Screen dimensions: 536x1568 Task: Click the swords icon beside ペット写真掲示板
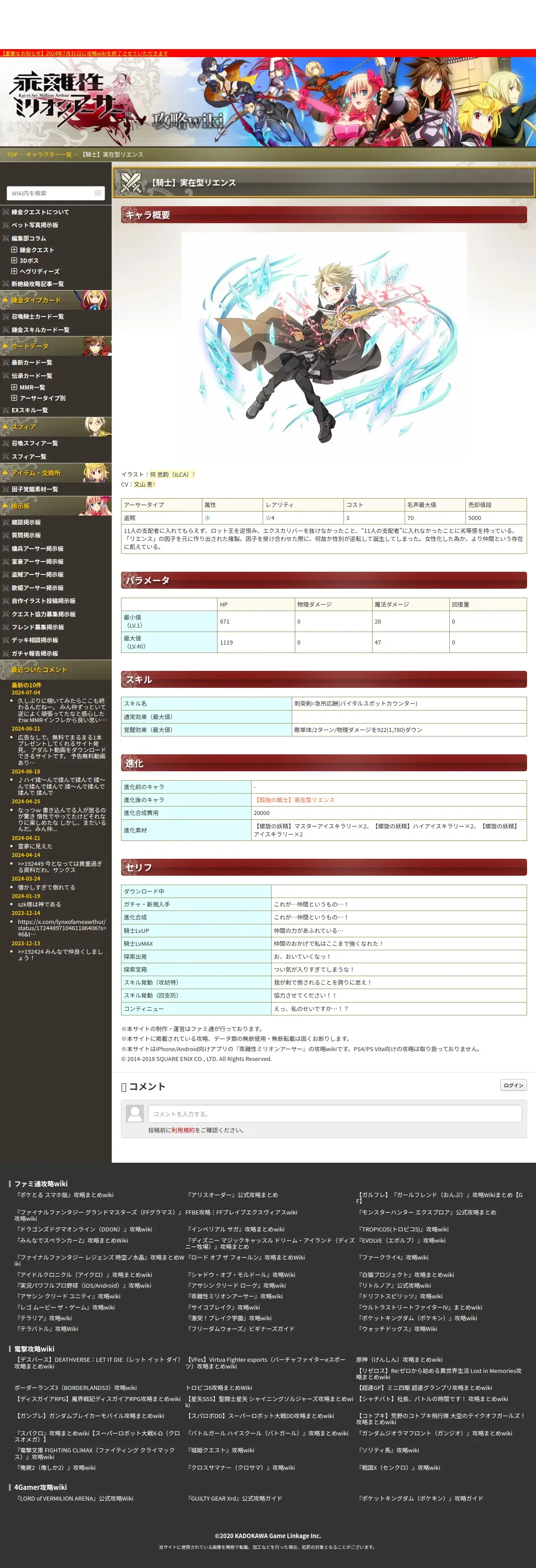coord(5,225)
